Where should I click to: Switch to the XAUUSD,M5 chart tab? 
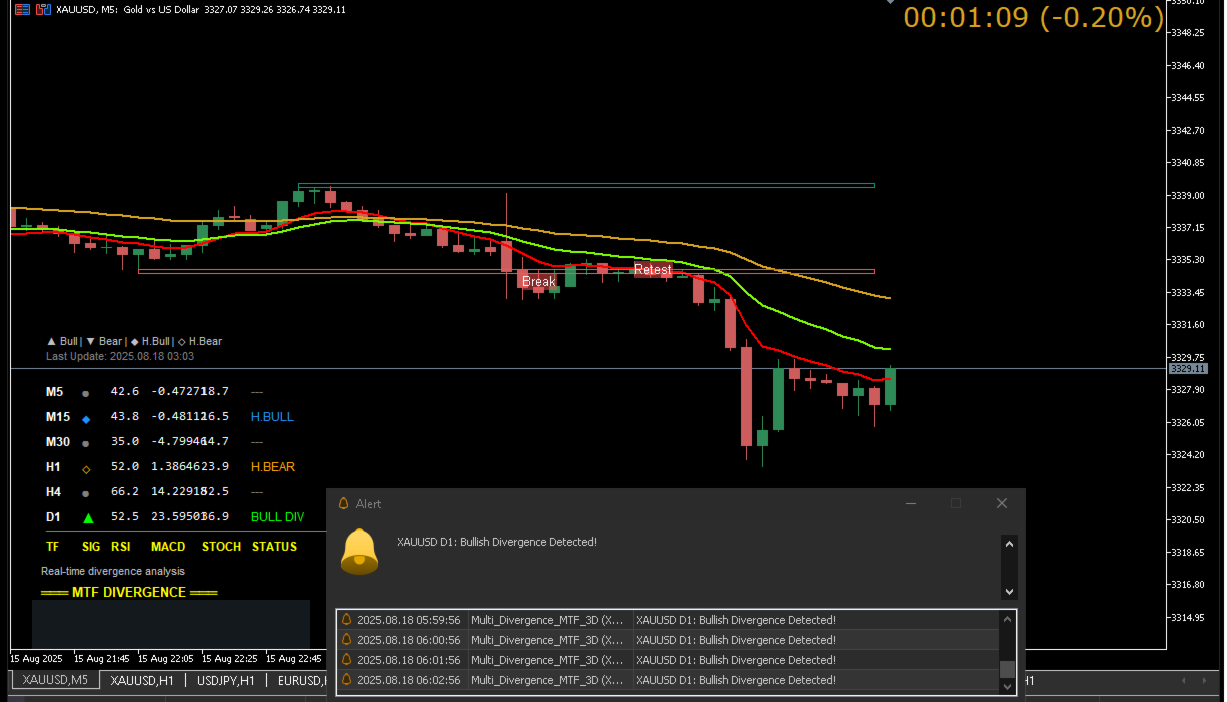(55, 680)
